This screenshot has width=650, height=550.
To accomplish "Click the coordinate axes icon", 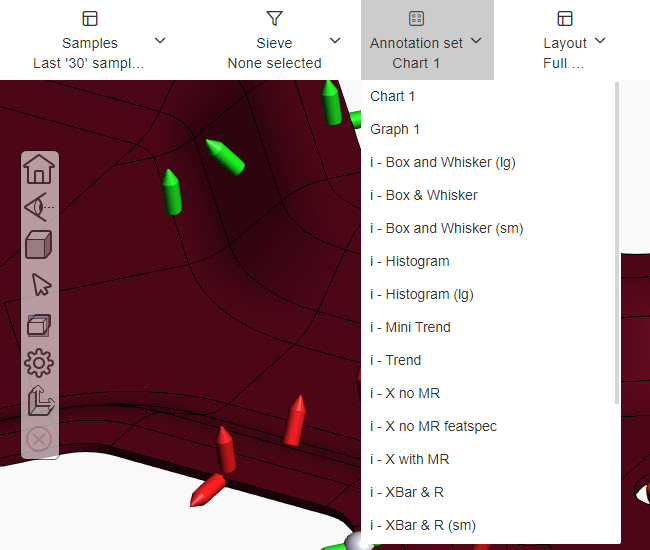I will tap(39, 401).
